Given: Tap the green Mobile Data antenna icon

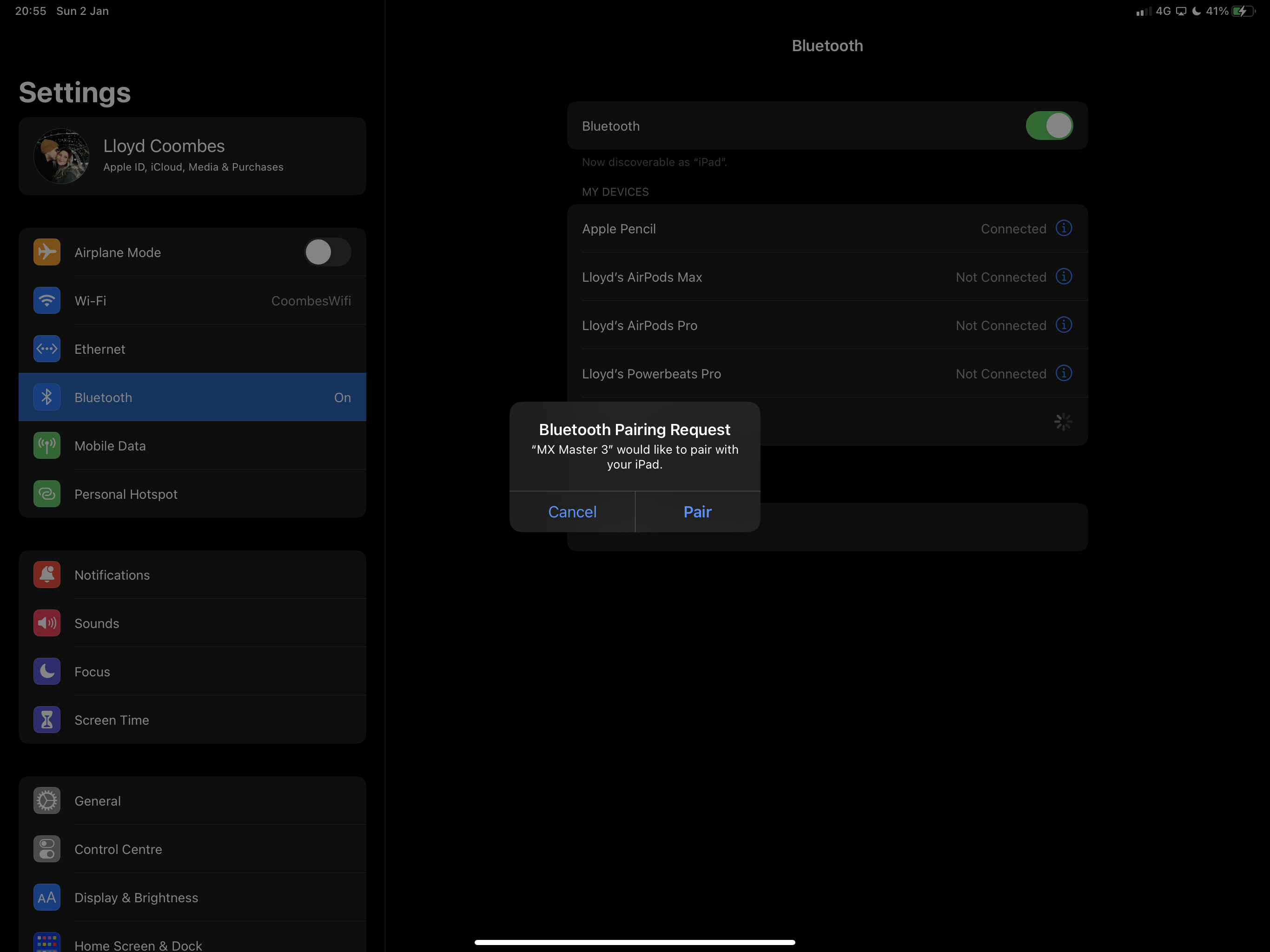Looking at the screenshot, I should pos(47,446).
